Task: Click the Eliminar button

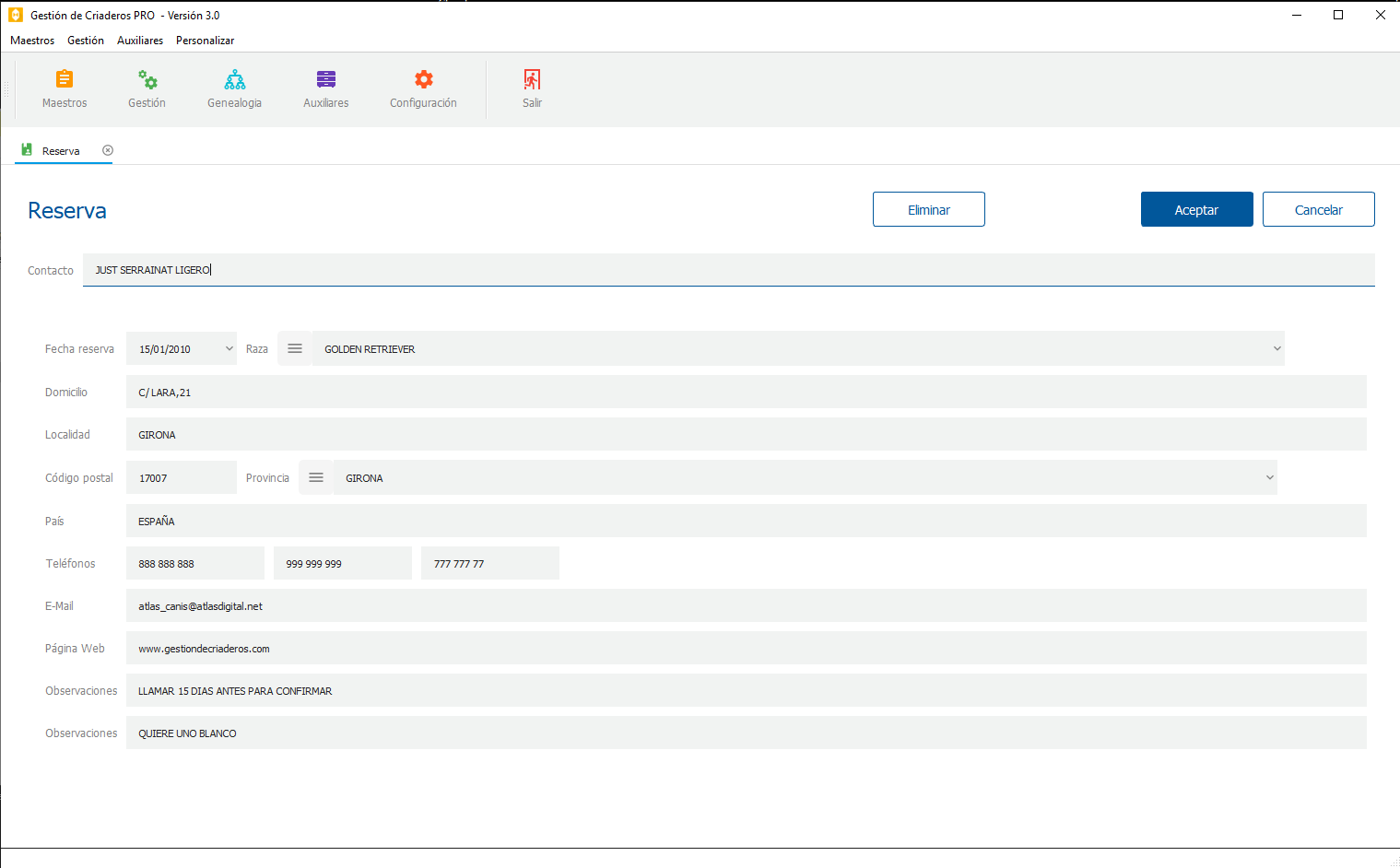Action: 928,209
